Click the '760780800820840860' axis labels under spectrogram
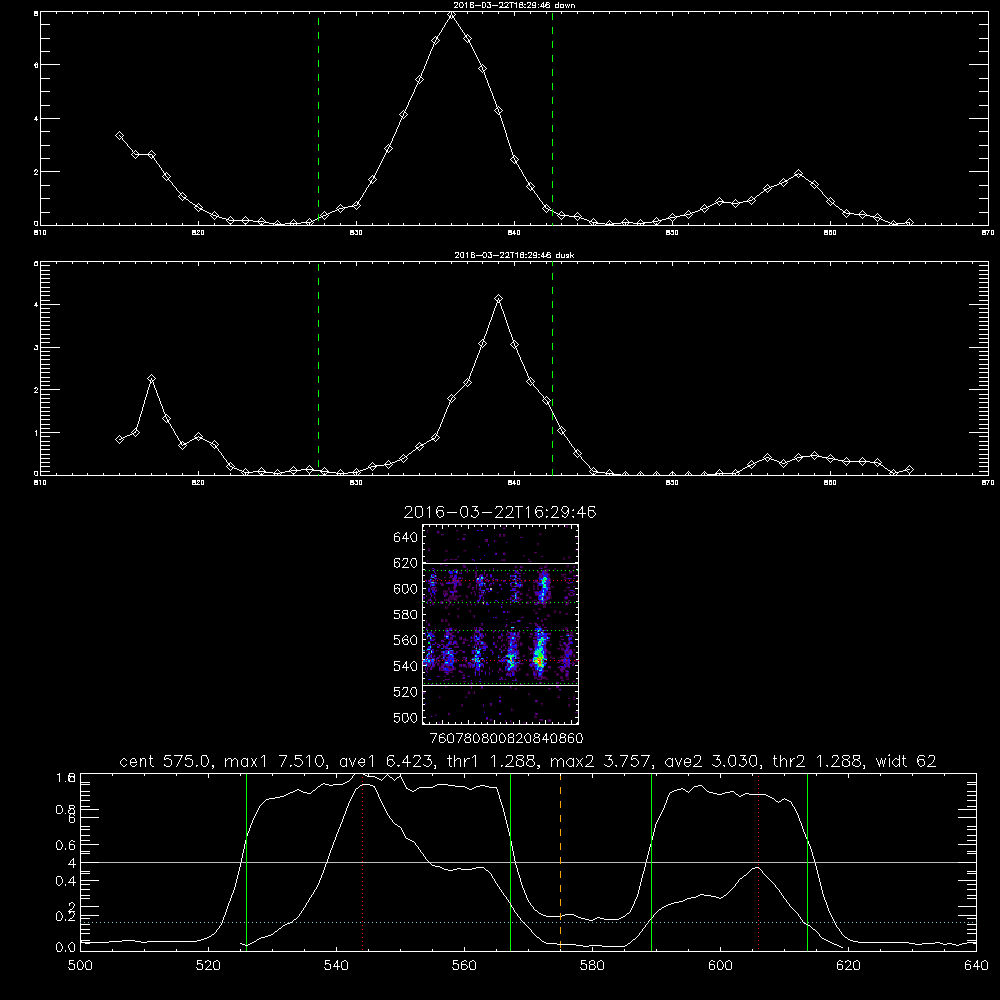Screen dimensions: 1000x1000 (x=506, y=738)
